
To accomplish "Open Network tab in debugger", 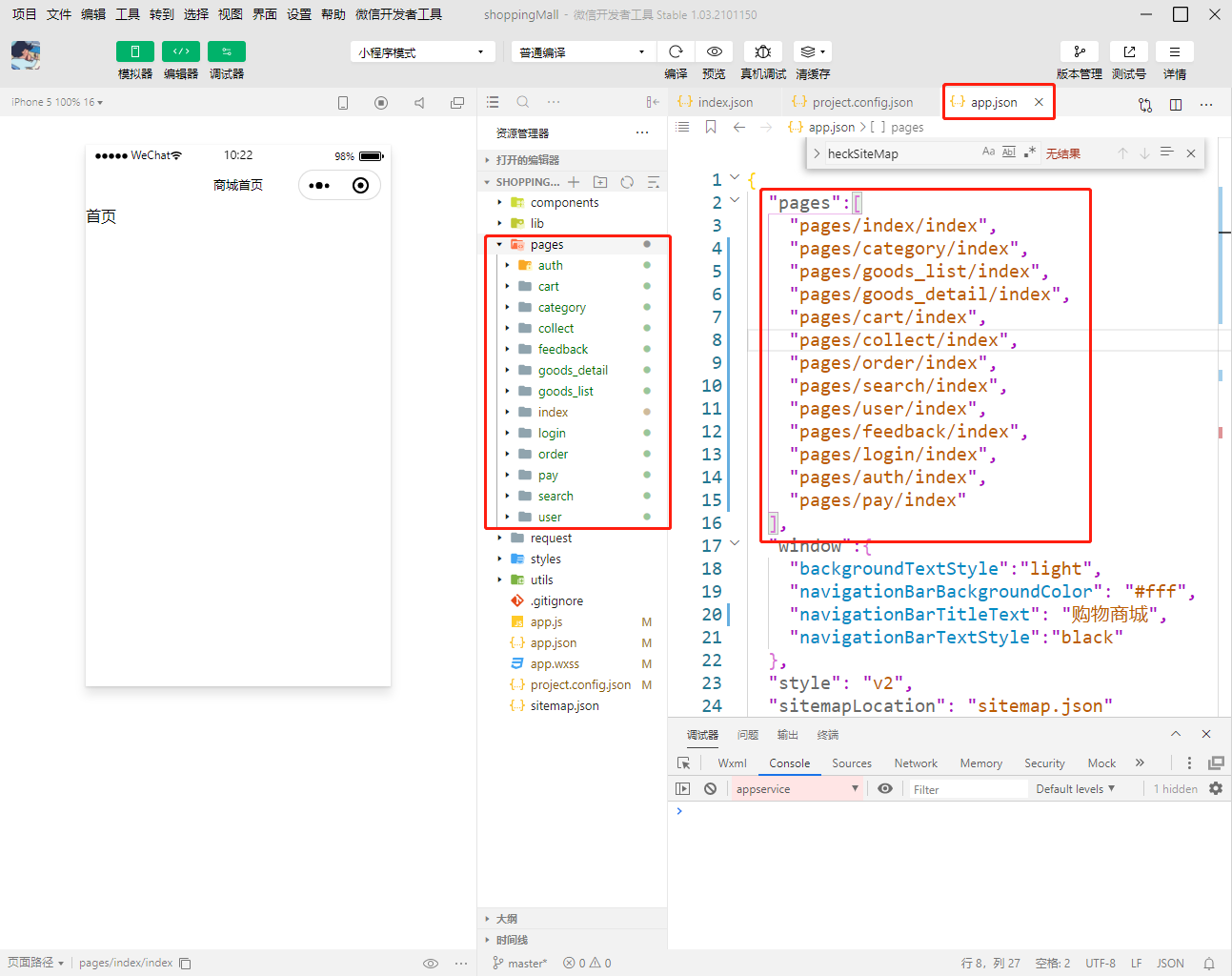I will click(x=916, y=763).
